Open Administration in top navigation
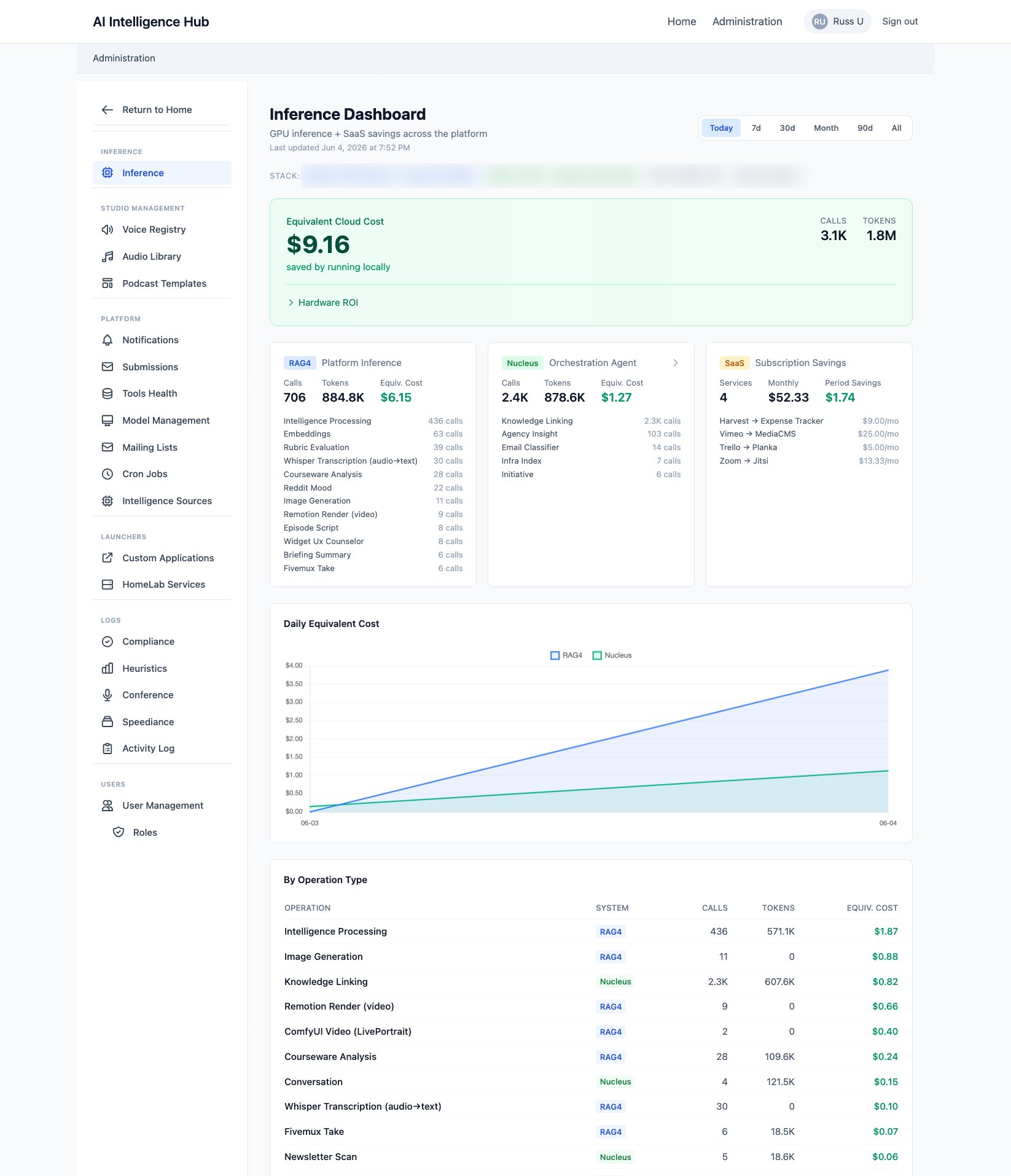The width and height of the screenshot is (1011, 1176). (748, 21)
